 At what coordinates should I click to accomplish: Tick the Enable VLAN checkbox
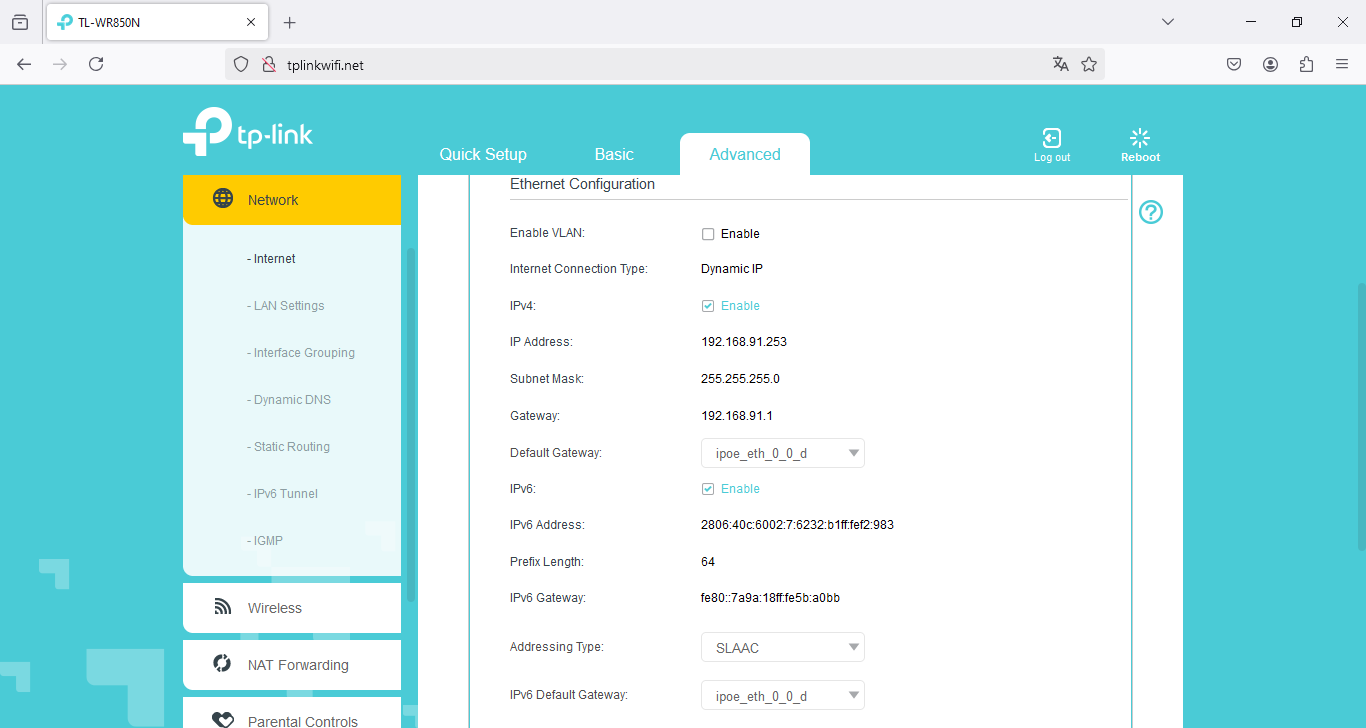pyautogui.click(x=708, y=234)
